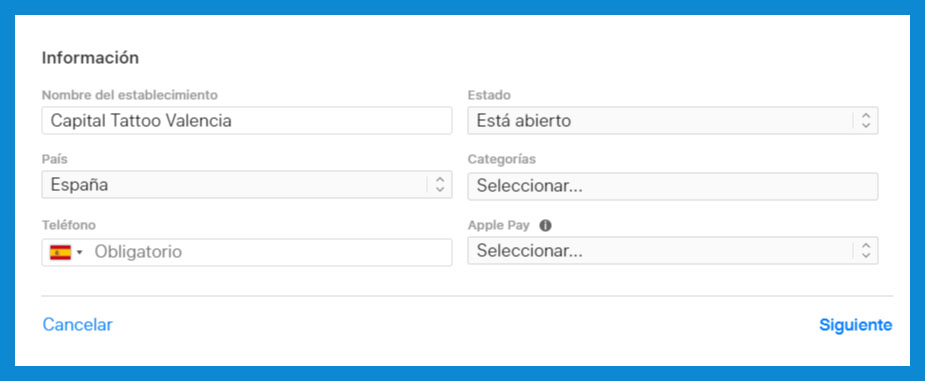The width and height of the screenshot is (925, 381).
Task: Click the País dropdown chevron arrows
Action: click(439, 185)
